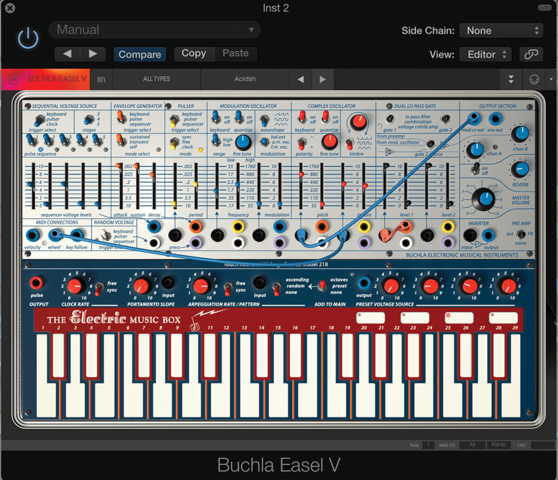Toggle the plugin power bypass button

[28, 38]
